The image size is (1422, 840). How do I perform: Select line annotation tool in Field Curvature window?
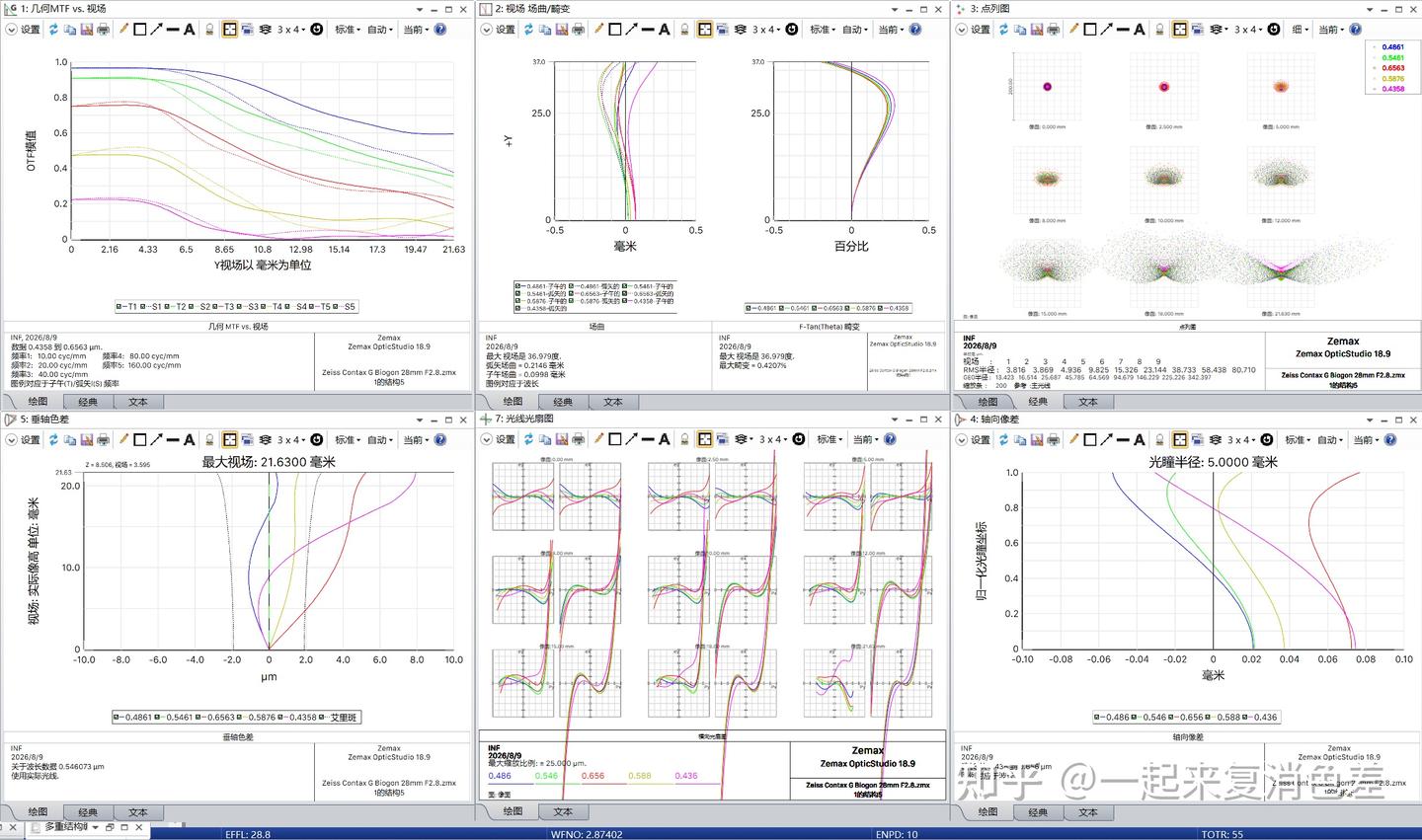click(648, 30)
